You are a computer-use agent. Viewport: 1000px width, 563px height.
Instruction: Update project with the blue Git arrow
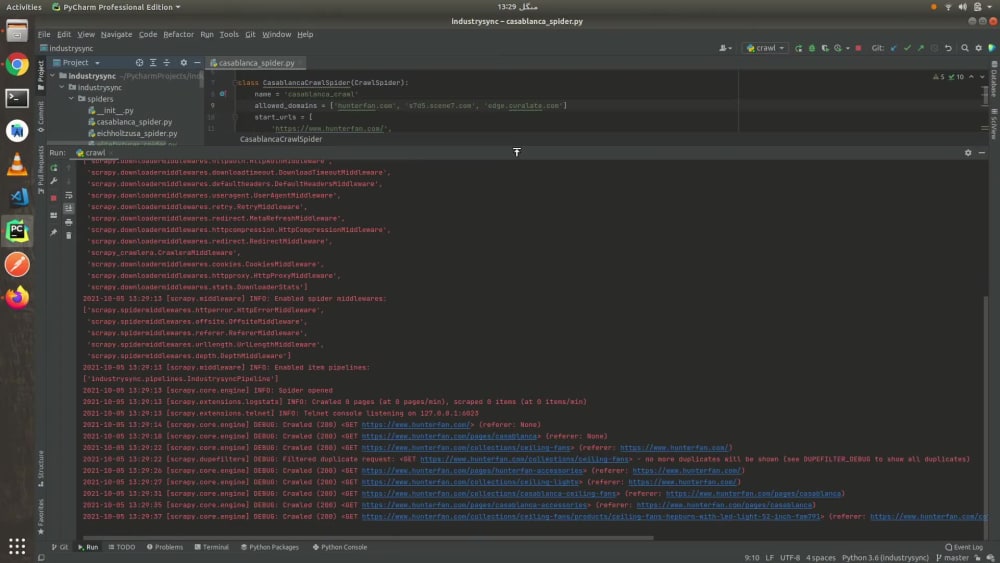point(893,48)
